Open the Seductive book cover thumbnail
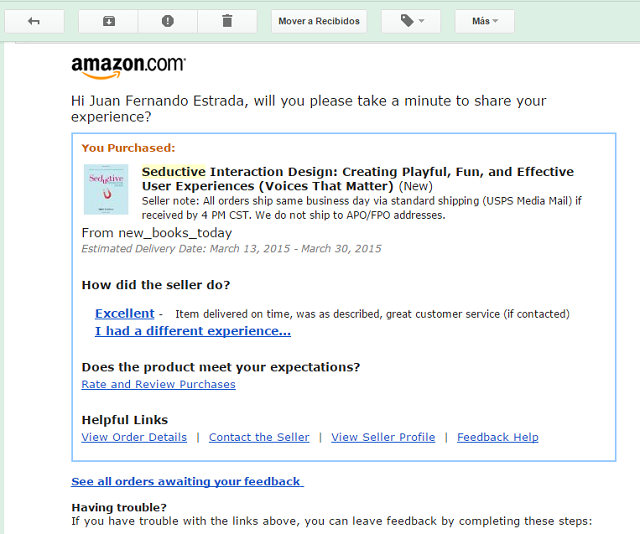 (106, 189)
